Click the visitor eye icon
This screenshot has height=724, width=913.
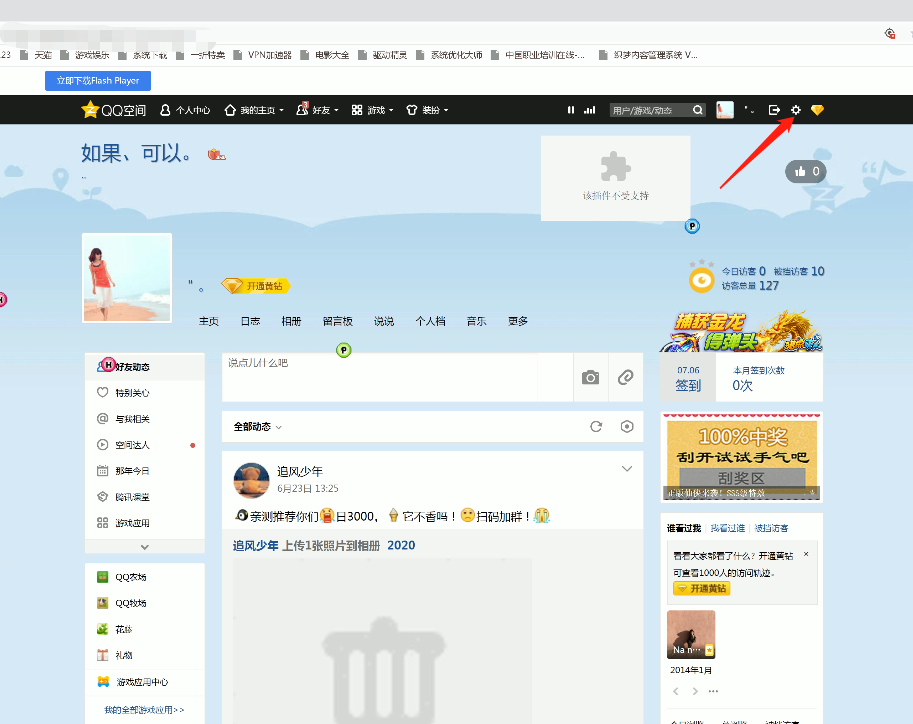(x=702, y=280)
